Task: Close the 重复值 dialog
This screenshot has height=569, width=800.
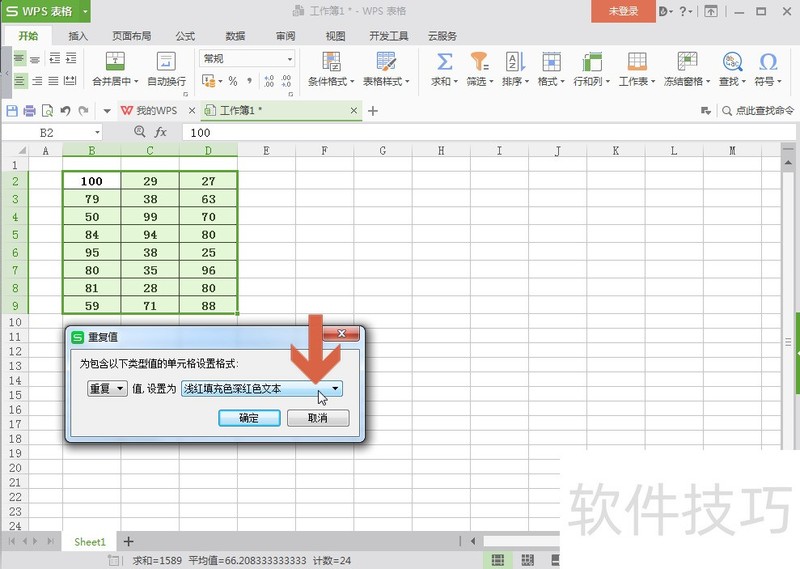Action: click(341, 333)
